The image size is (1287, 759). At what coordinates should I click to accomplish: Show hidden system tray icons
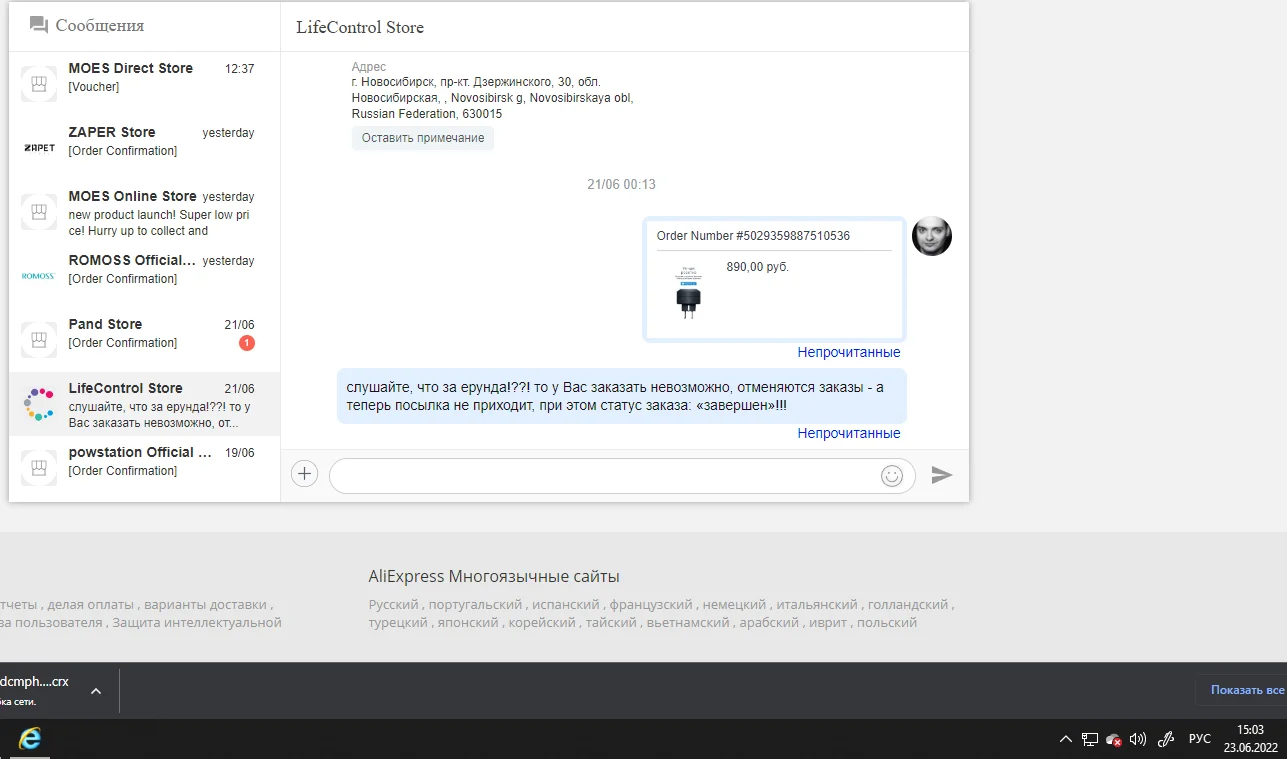click(x=1067, y=740)
